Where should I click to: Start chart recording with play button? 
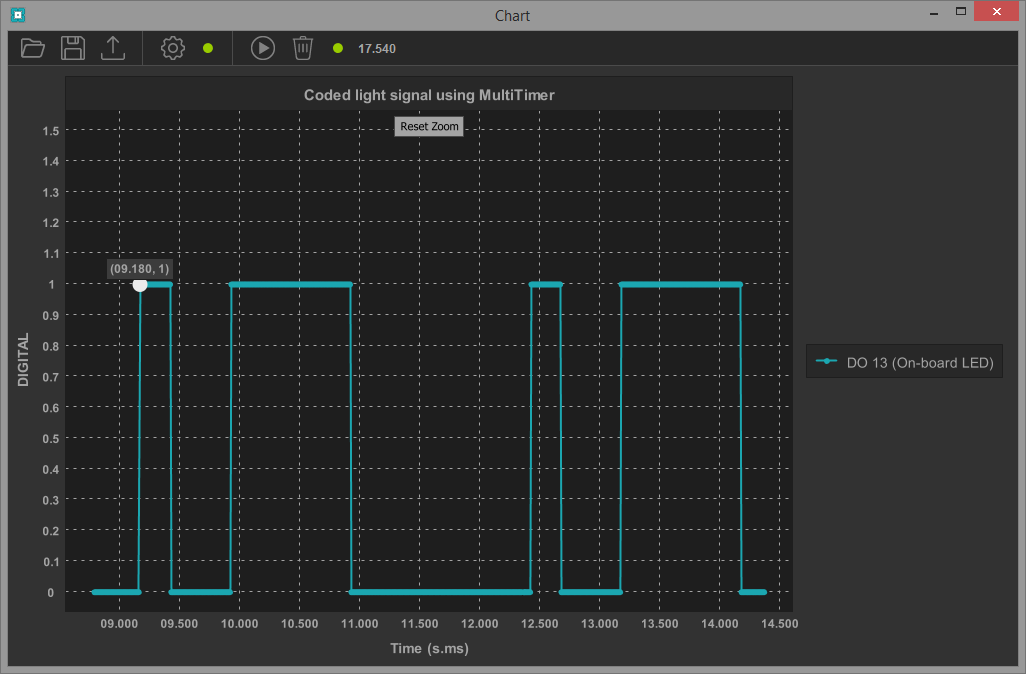(x=262, y=48)
